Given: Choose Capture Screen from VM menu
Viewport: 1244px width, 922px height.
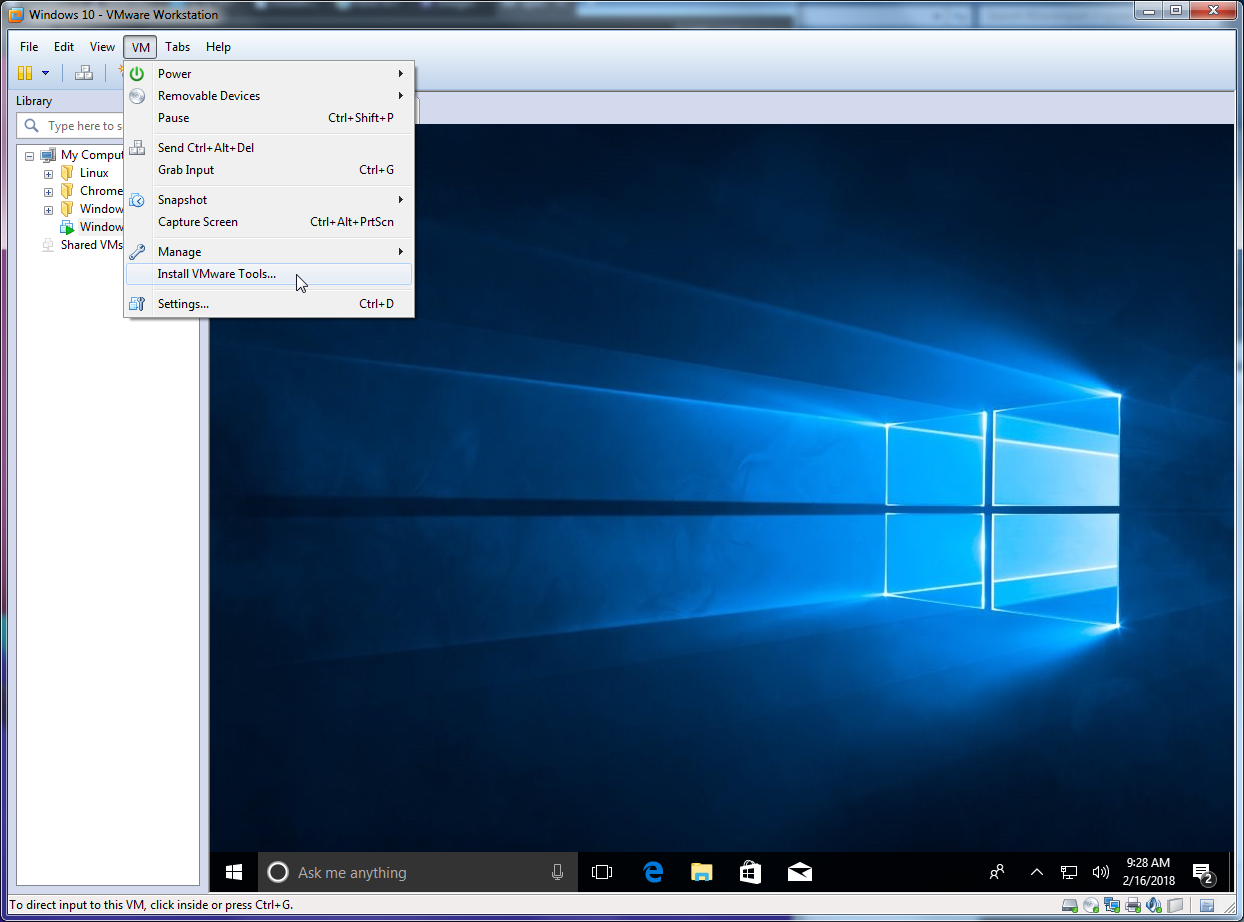Looking at the screenshot, I should [x=198, y=222].
